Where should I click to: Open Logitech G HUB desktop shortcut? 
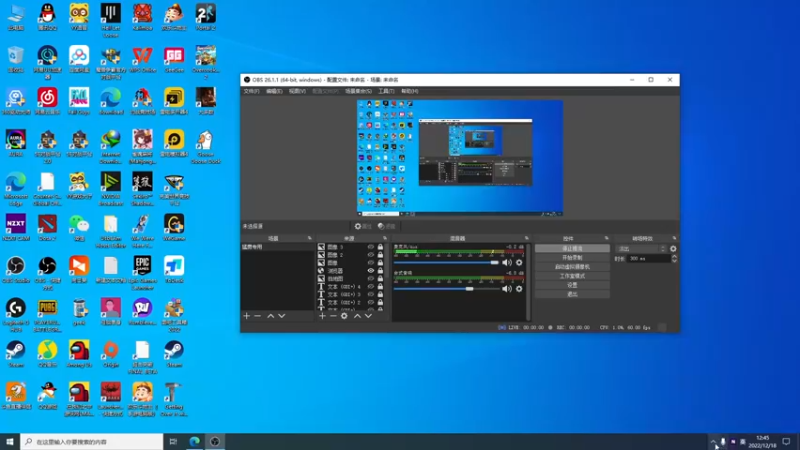click(x=16, y=315)
